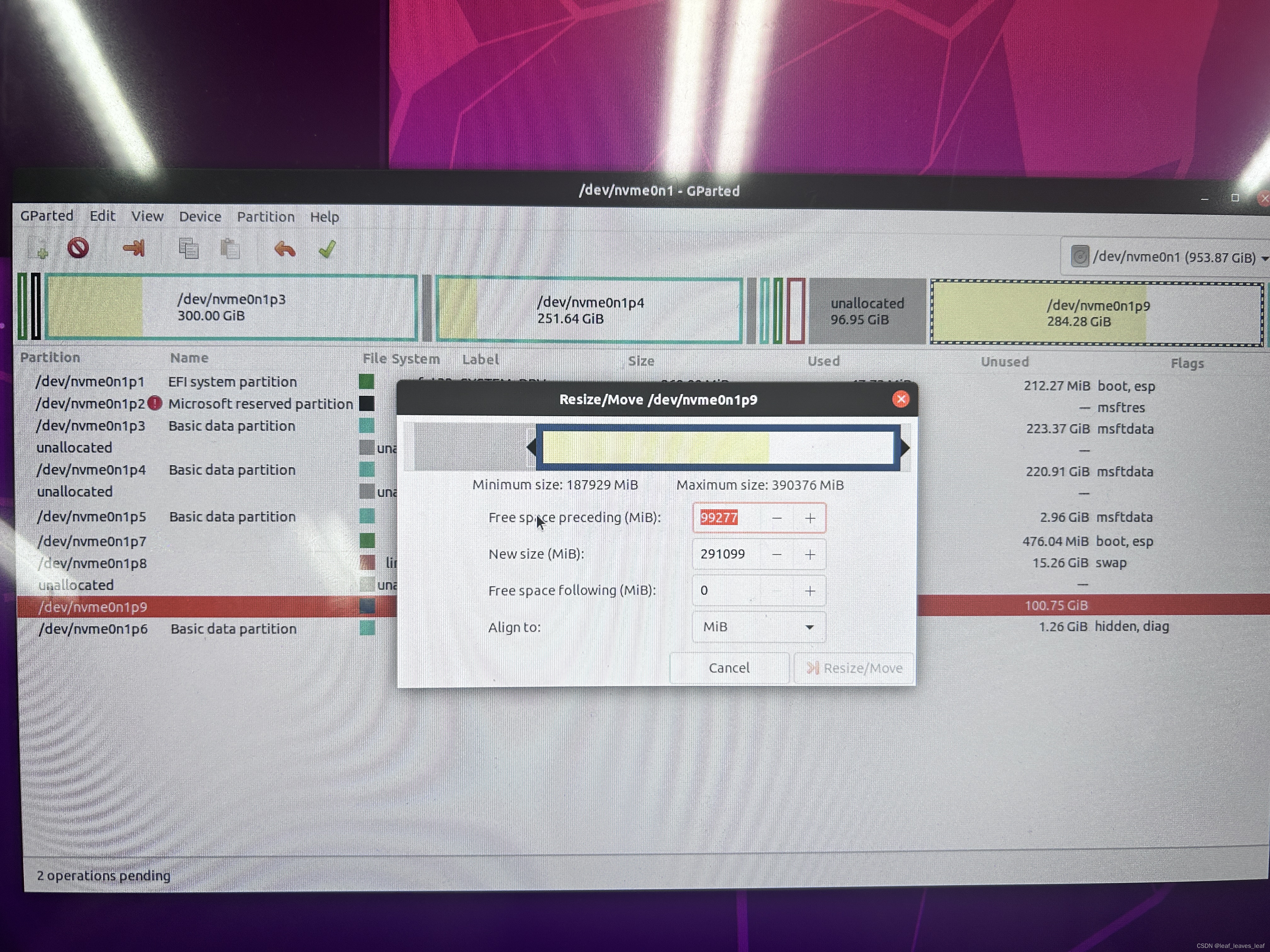Click the green Apply operations checkmark
The image size is (1270, 952).
point(327,249)
